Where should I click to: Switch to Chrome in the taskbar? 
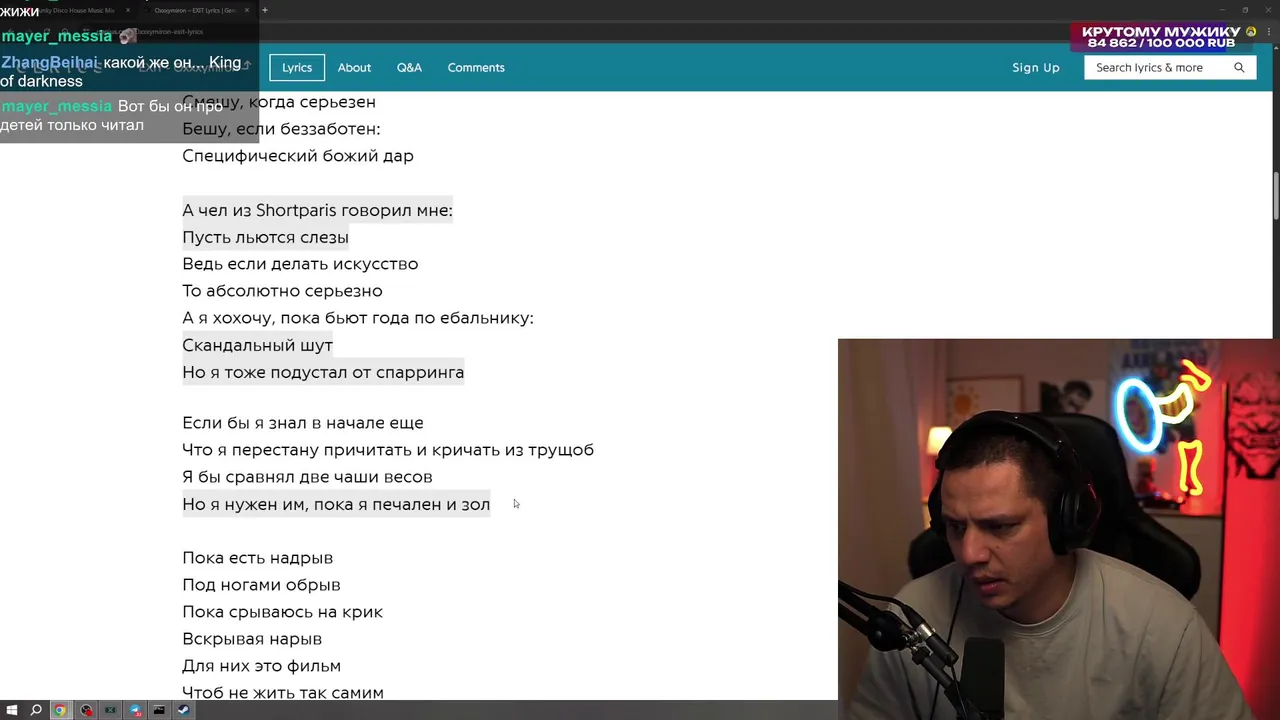point(60,710)
